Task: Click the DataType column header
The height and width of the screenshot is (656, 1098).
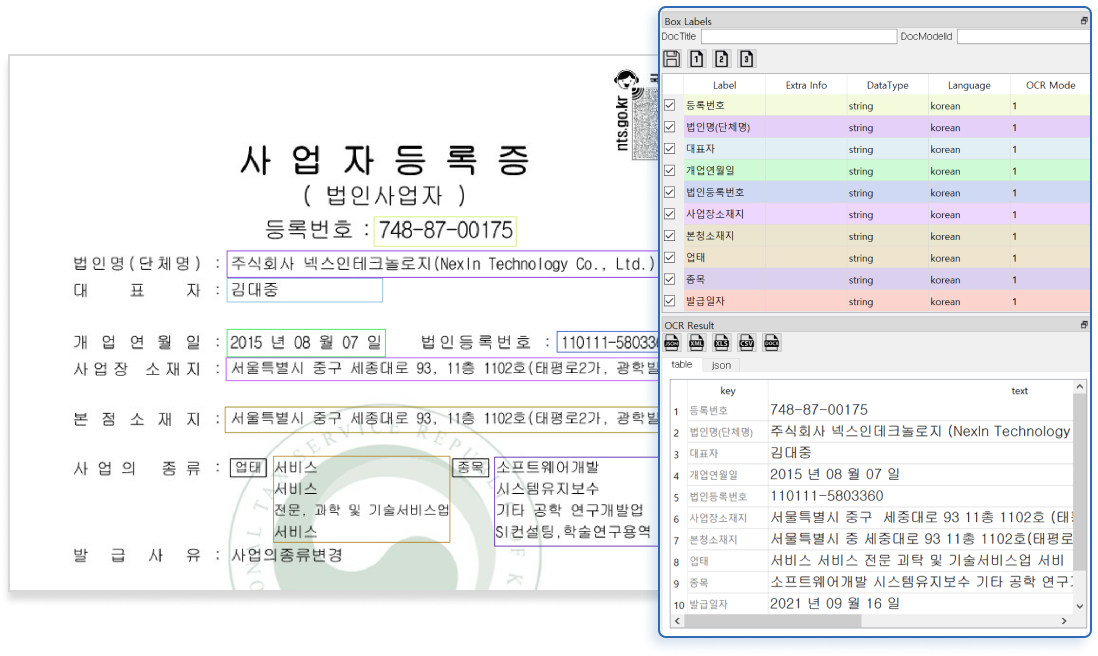Action: coord(887,85)
